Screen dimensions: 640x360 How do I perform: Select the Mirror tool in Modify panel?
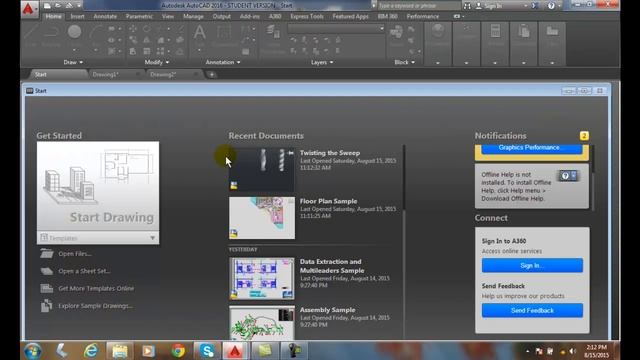pos(146,40)
